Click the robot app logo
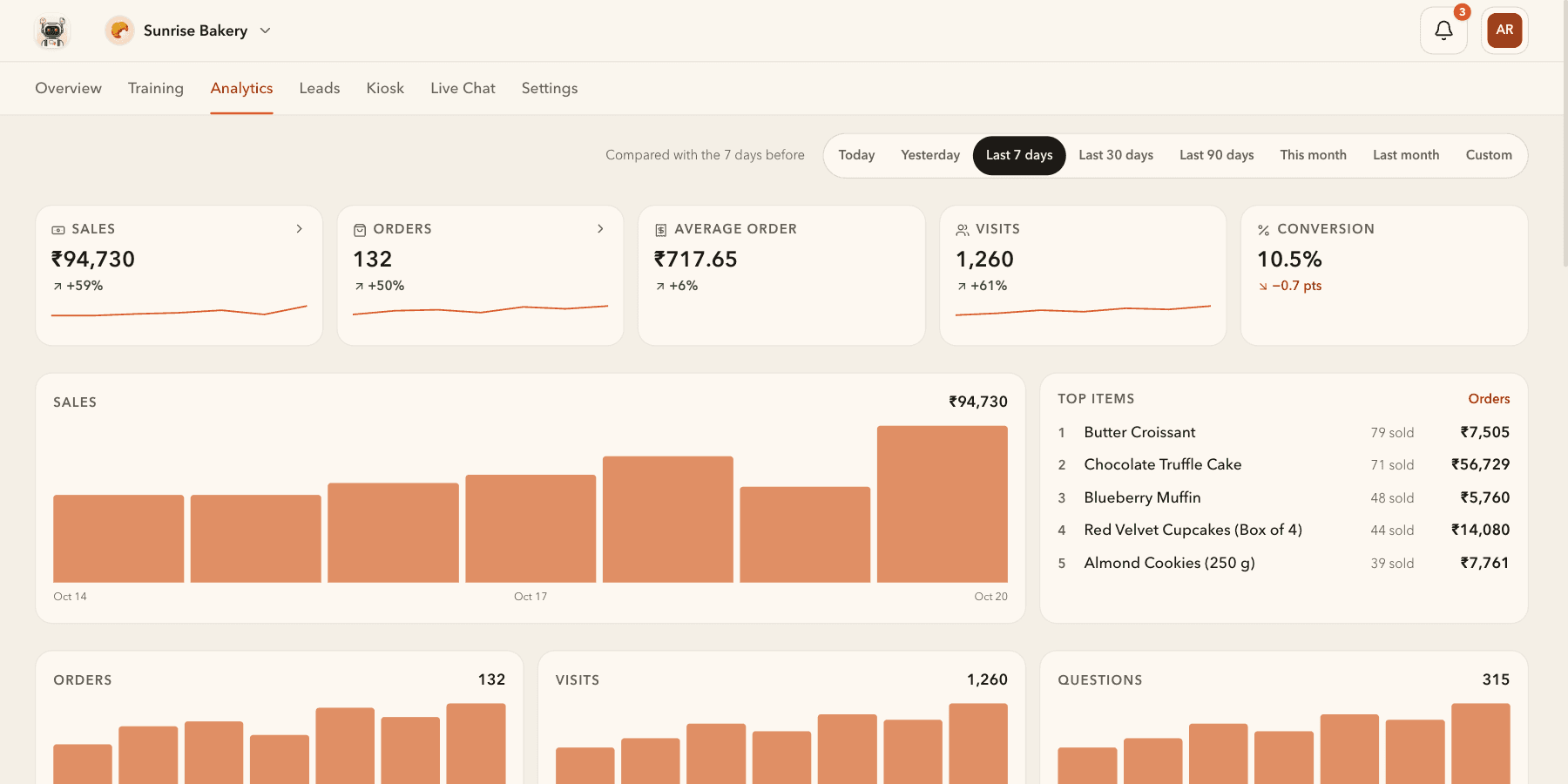This screenshot has height=784, width=1568. click(52, 31)
